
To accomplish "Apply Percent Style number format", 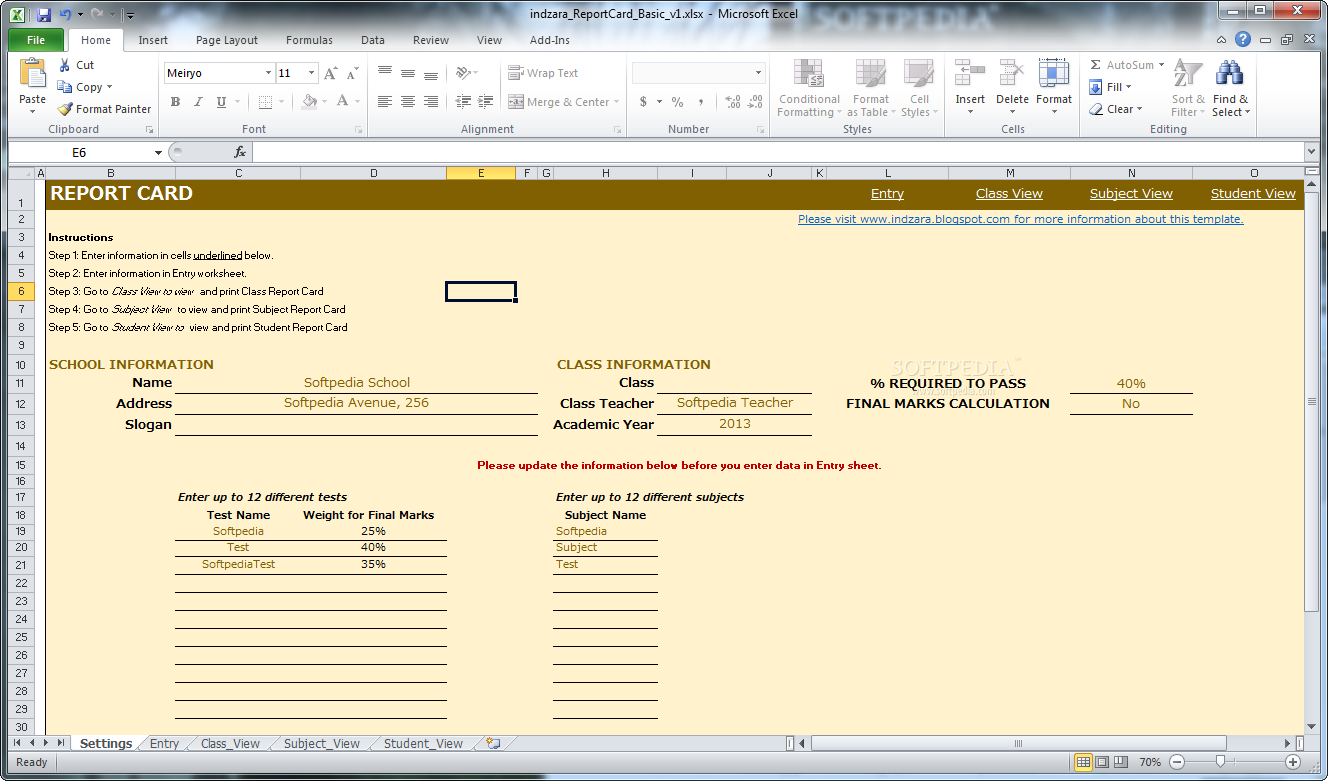I will tap(677, 102).
